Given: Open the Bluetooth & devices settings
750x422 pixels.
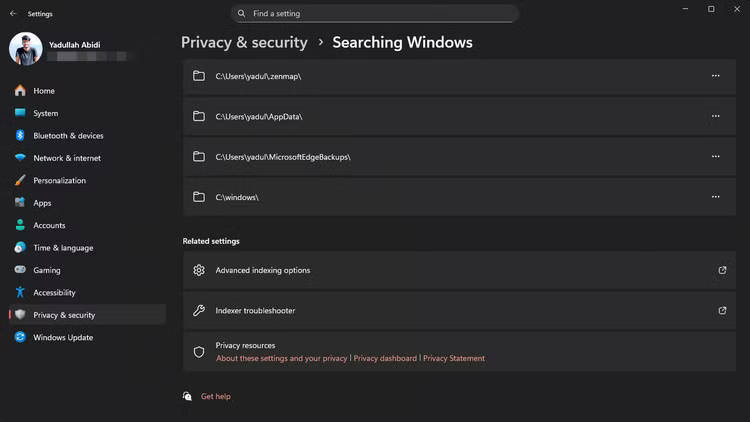Looking at the screenshot, I should 67,136.
